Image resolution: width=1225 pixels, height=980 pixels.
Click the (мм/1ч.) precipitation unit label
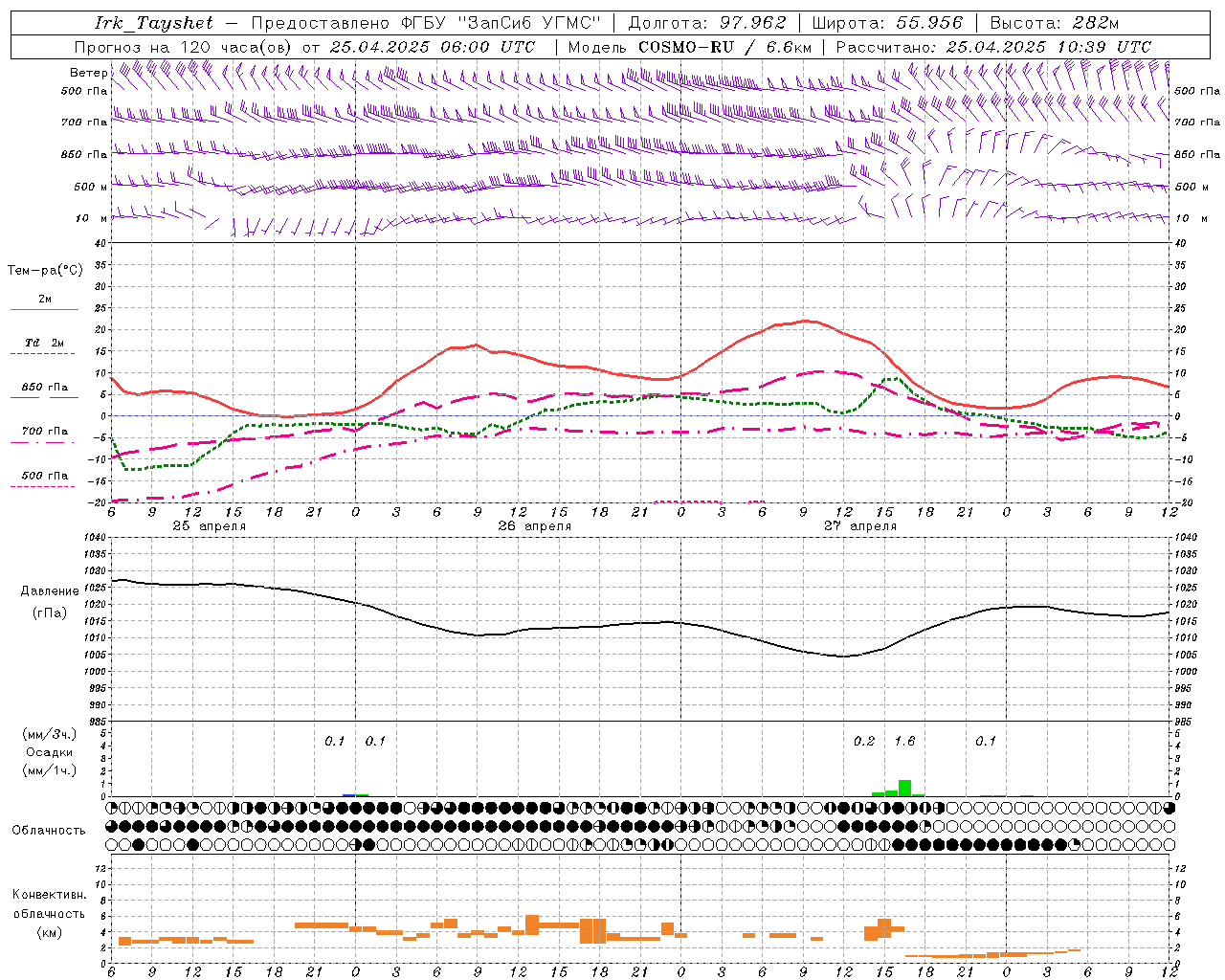pyautogui.click(x=50, y=770)
